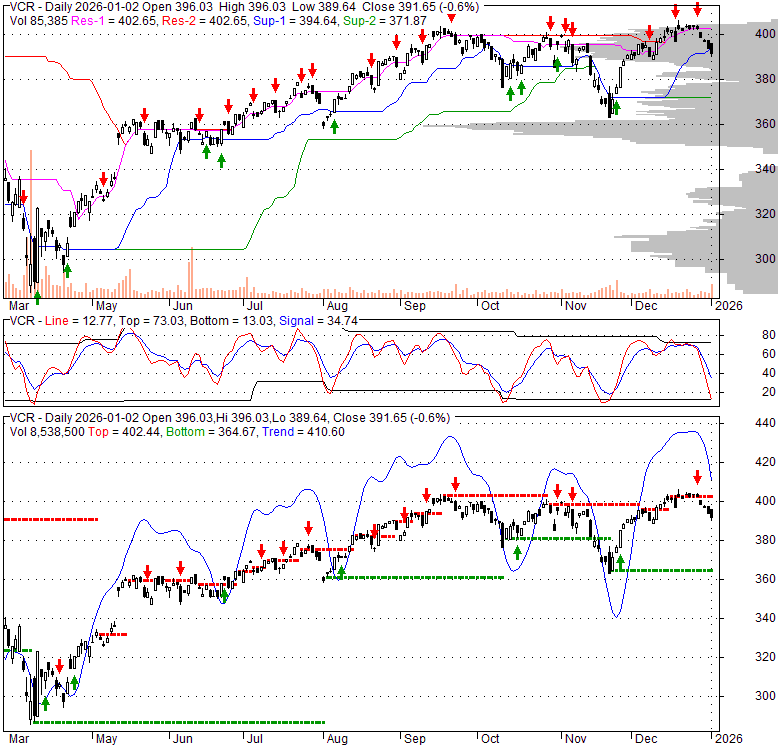Click the late-November green buy arrow in bottom chart
This screenshot has width=780, height=745.
point(620,562)
